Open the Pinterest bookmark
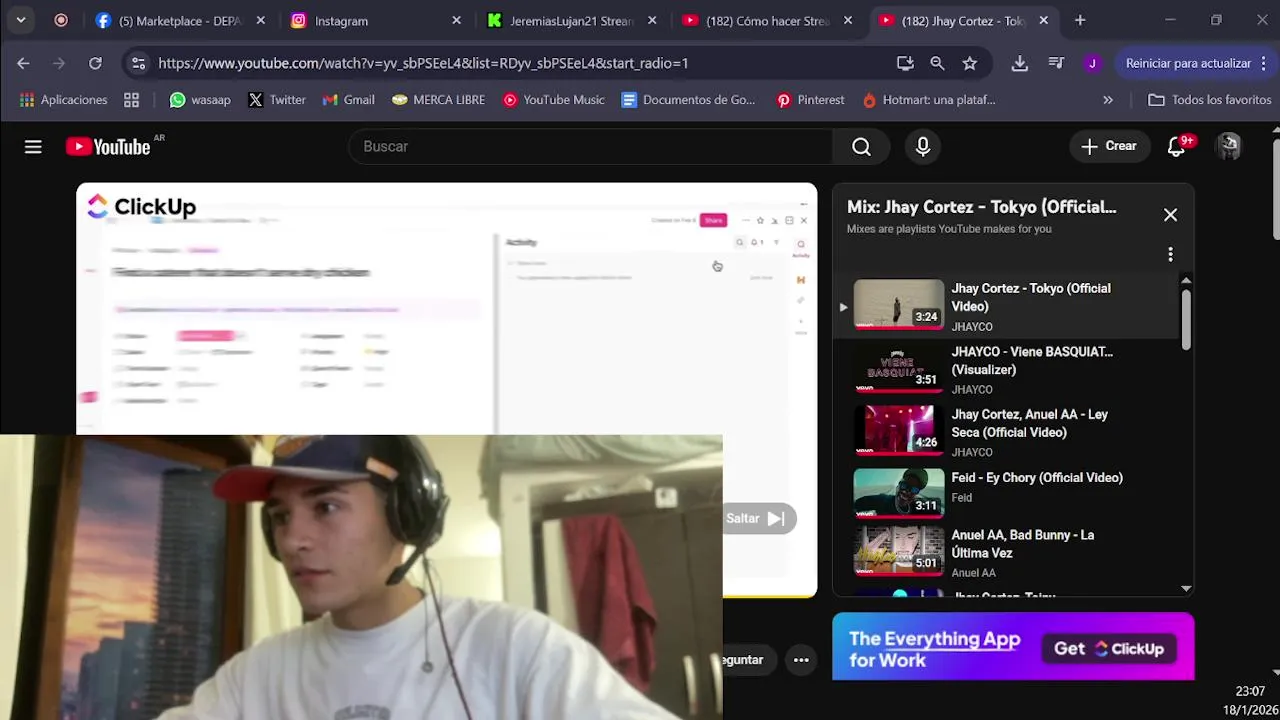1280x720 pixels. coord(810,100)
